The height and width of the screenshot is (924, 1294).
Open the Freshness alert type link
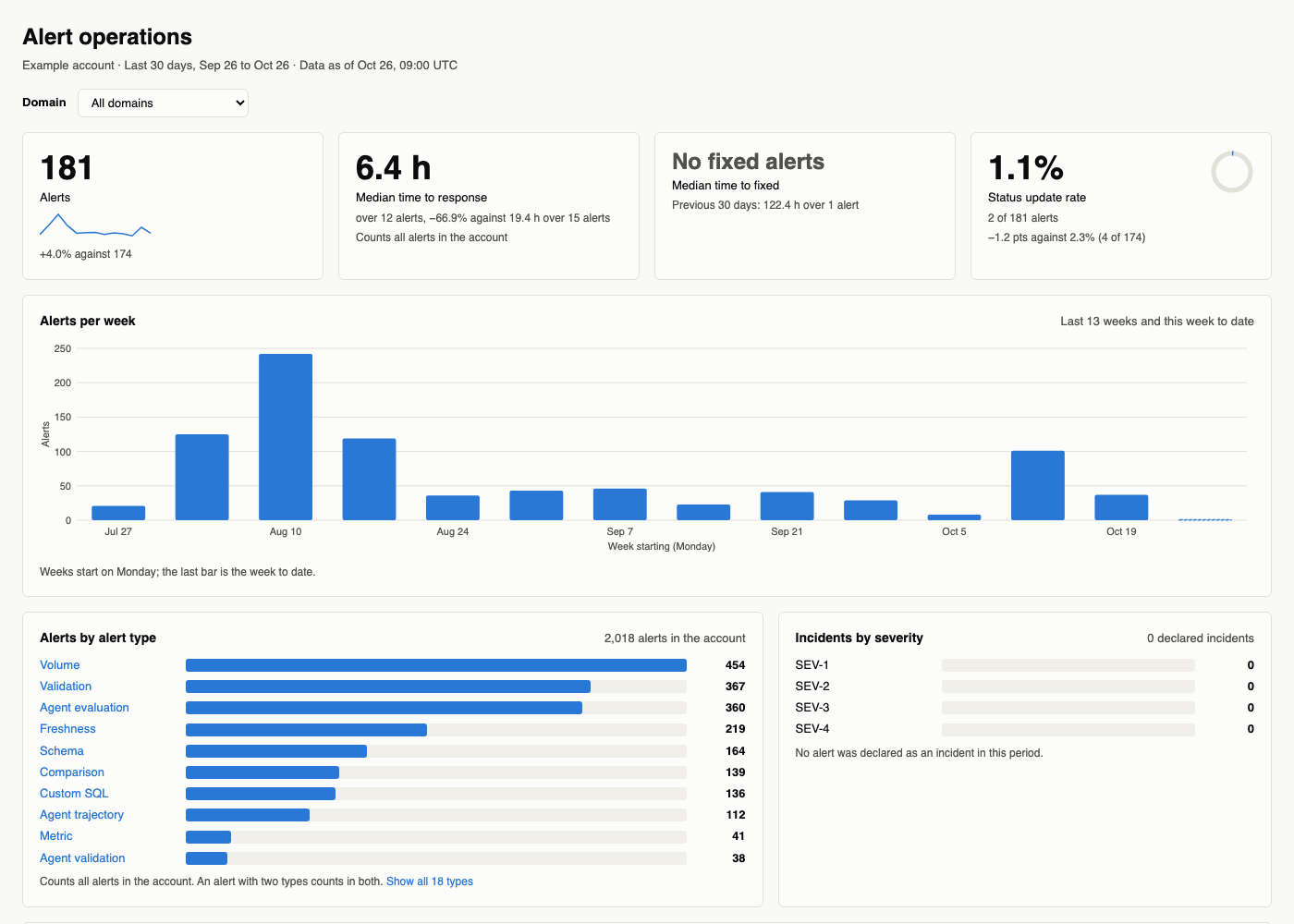(x=67, y=729)
